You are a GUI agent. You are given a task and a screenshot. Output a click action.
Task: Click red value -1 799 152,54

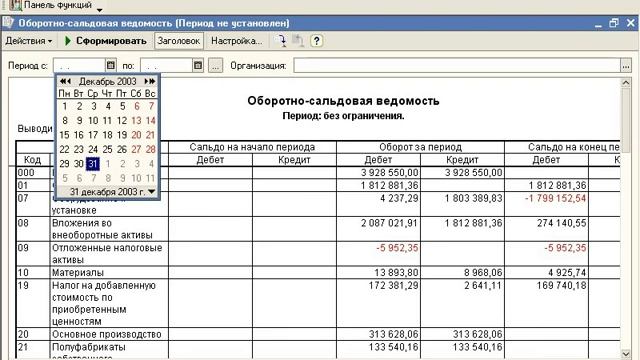coord(556,198)
